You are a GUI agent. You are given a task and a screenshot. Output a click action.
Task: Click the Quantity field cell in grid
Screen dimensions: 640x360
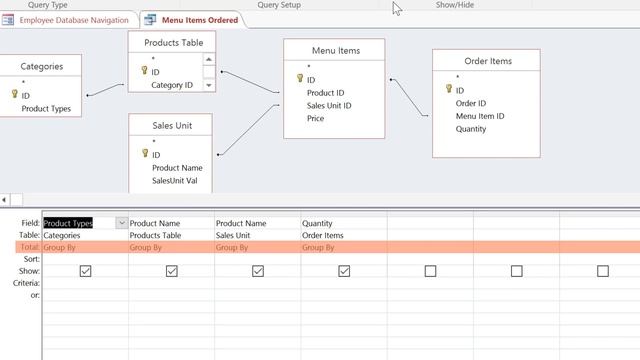(x=344, y=223)
